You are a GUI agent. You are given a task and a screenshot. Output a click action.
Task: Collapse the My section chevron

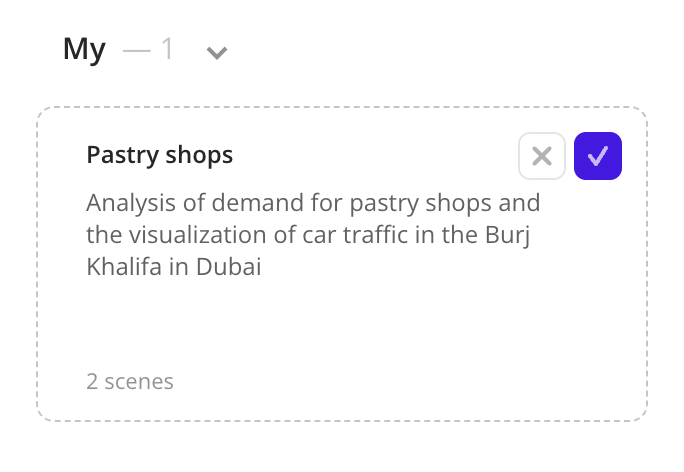click(216, 52)
